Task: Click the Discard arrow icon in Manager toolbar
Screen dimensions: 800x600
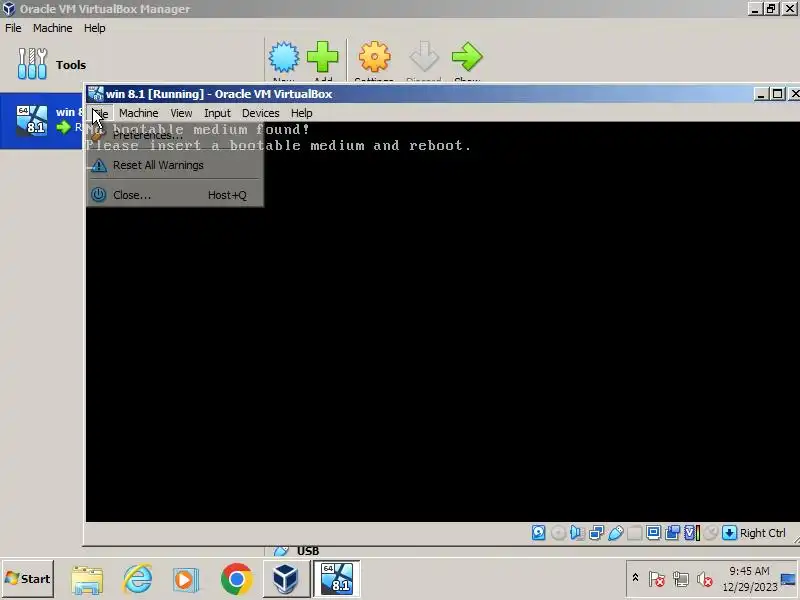Action: point(423,57)
